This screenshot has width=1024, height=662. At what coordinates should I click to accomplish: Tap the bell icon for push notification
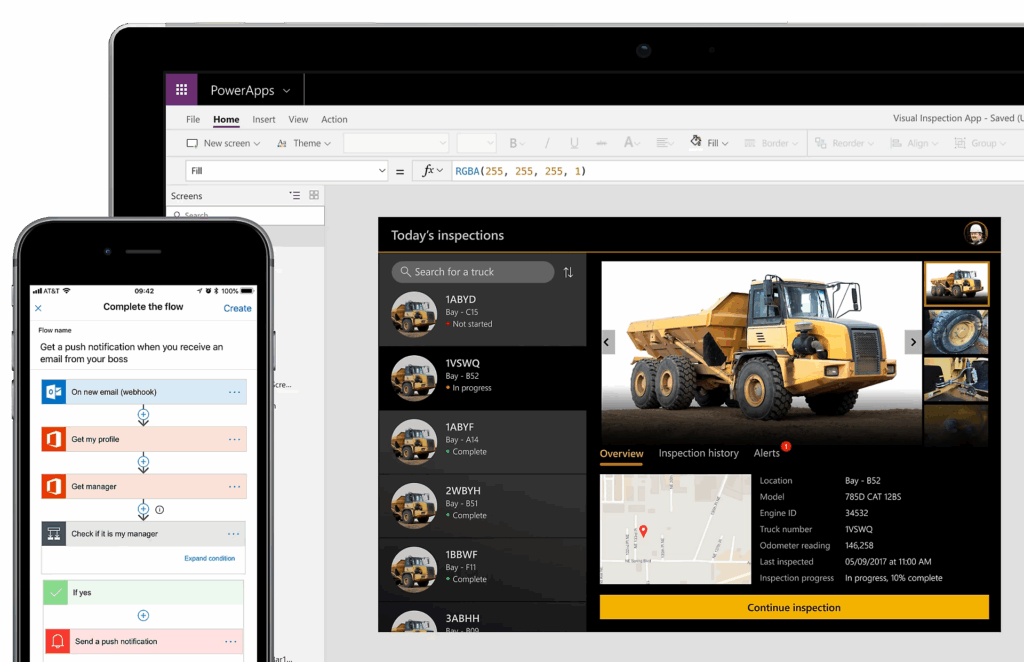click(56, 641)
